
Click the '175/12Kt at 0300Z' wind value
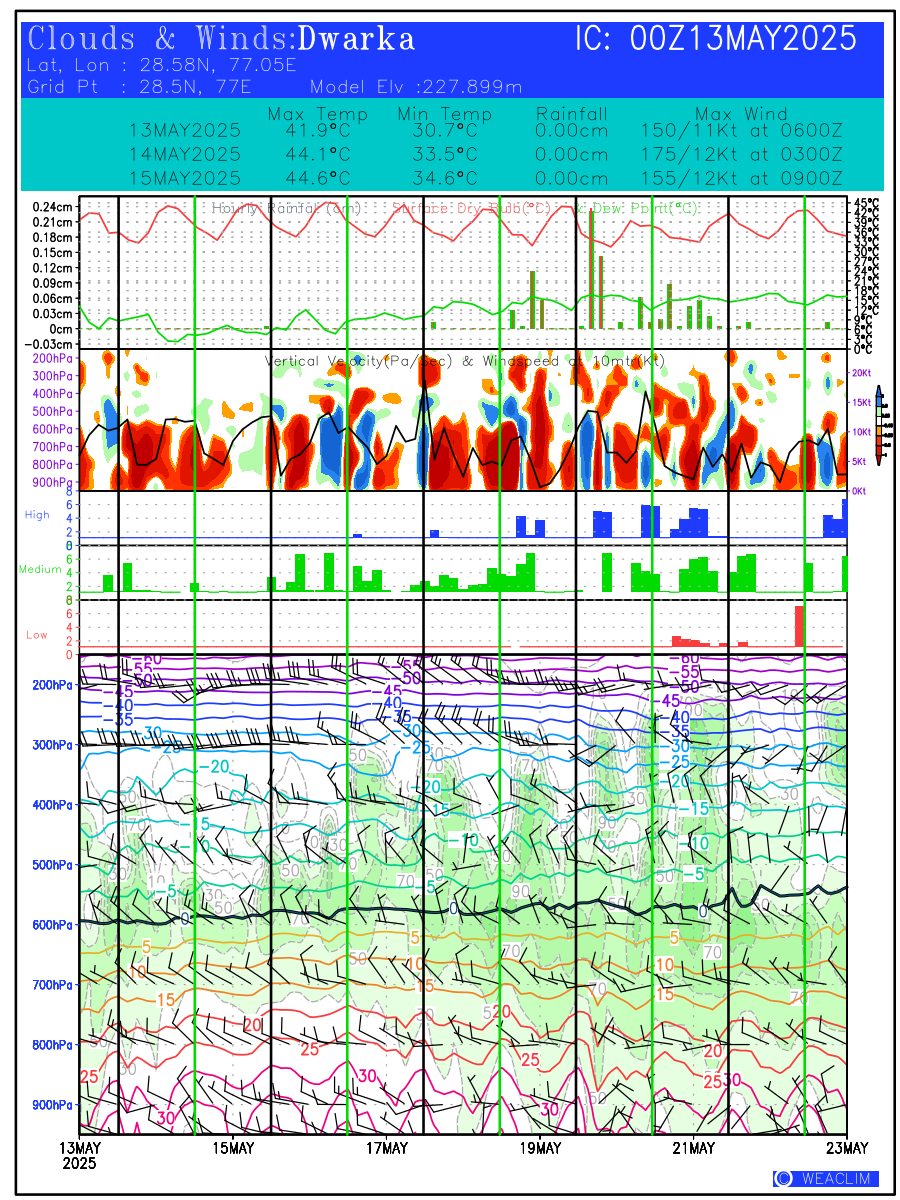tap(741, 155)
